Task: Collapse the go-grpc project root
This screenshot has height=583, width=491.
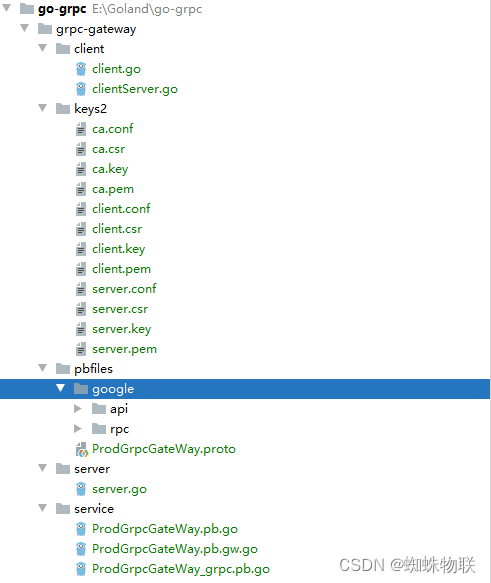Action: pyautogui.click(x=6, y=8)
